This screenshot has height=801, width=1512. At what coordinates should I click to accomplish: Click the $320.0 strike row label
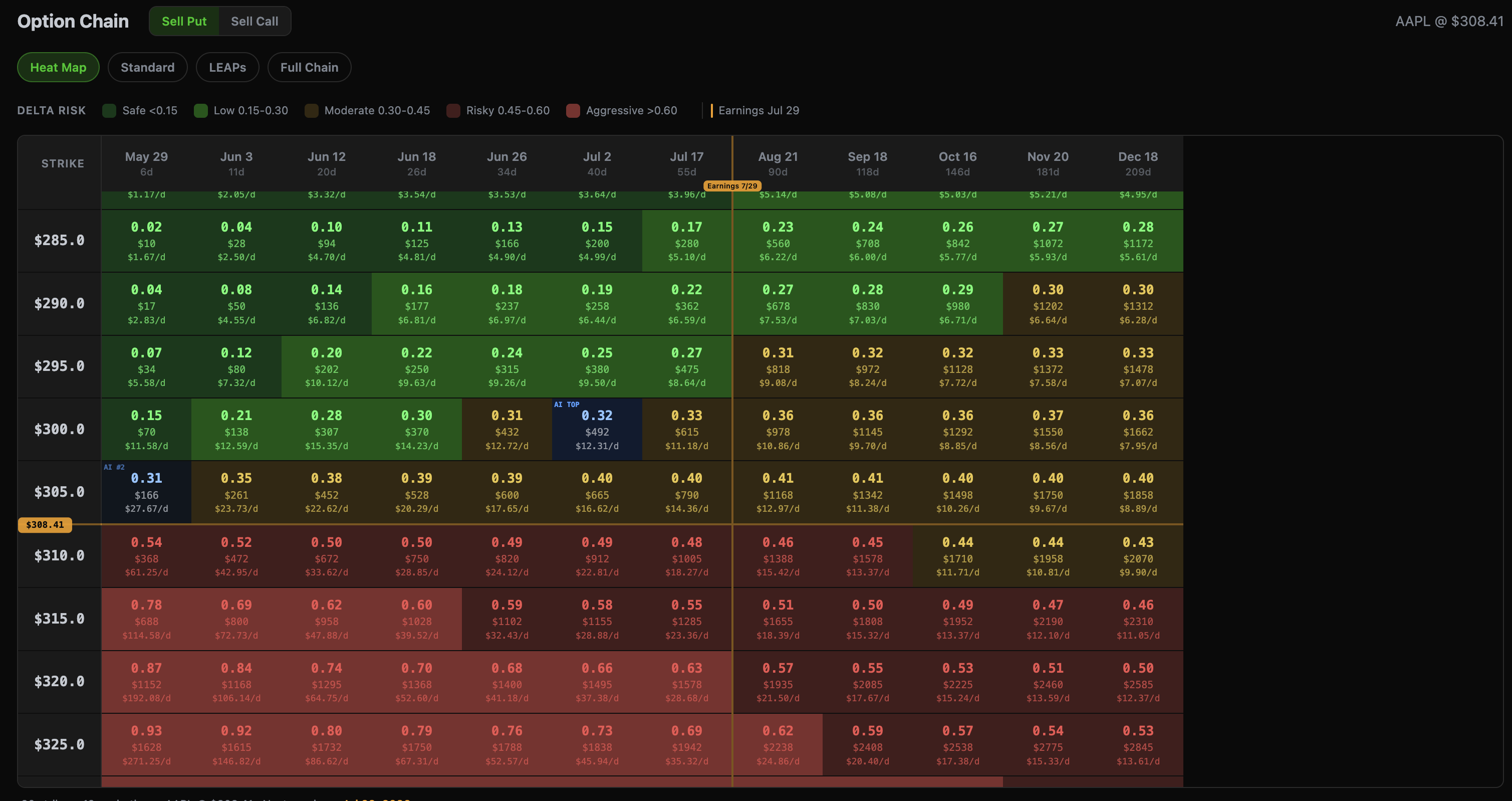59,682
